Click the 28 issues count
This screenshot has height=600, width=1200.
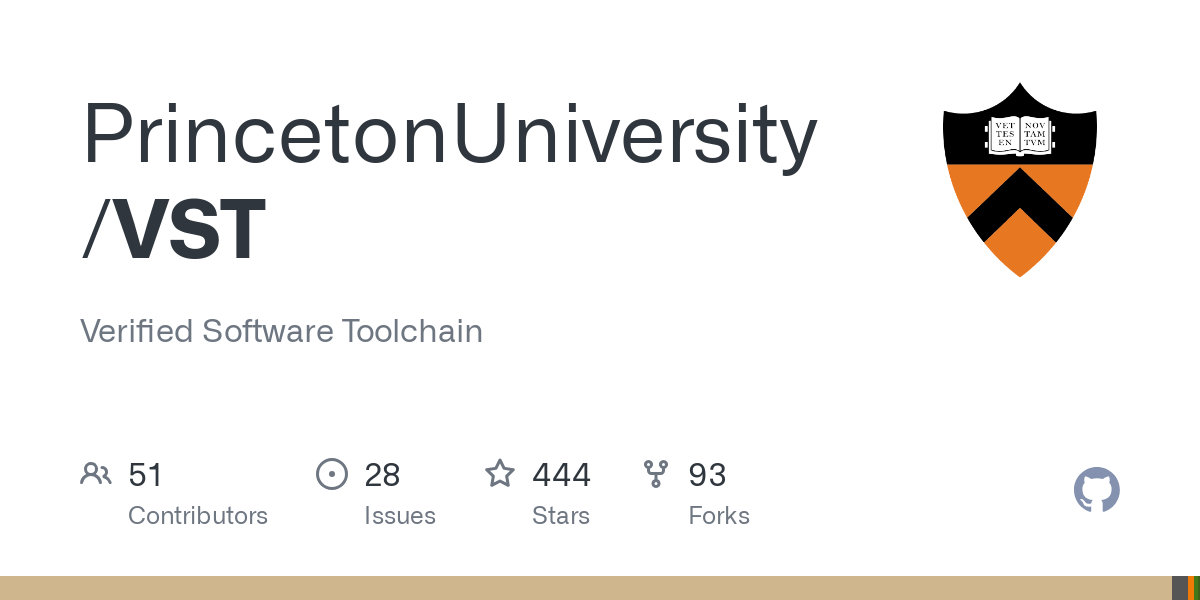[x=382, y=474]
